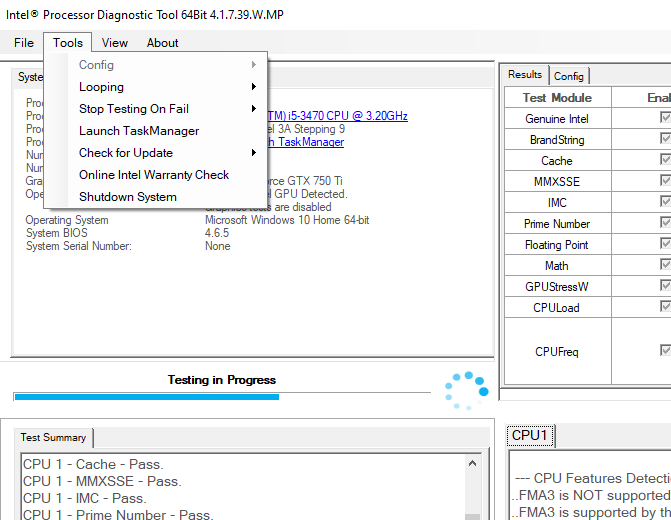Click the 'Testing in Progress' status text
The height and width of the screenshot is (520, 671).
tap(222, 380)
